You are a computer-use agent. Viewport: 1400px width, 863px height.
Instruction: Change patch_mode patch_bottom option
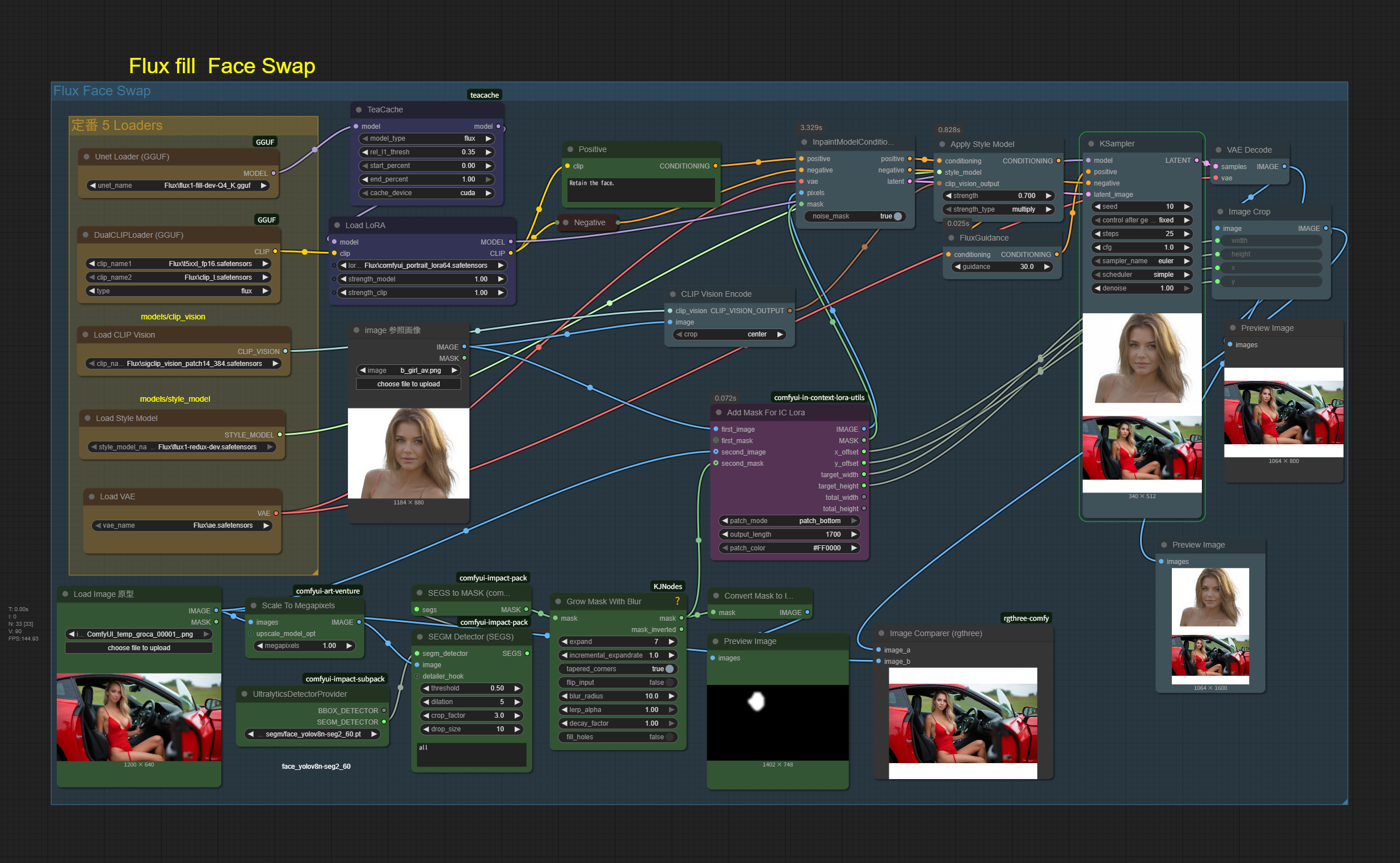point(789,521)
